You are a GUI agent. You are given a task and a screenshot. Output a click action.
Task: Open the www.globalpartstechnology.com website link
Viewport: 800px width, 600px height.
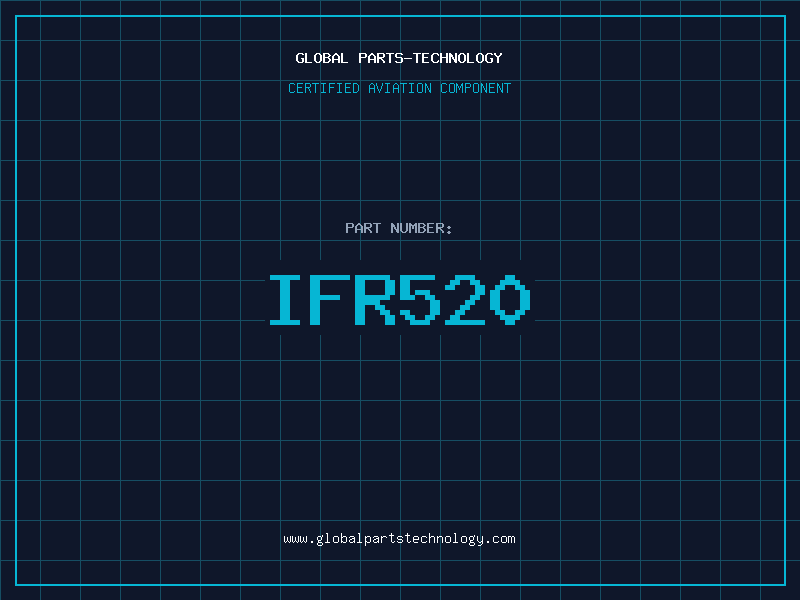point(399,539)
